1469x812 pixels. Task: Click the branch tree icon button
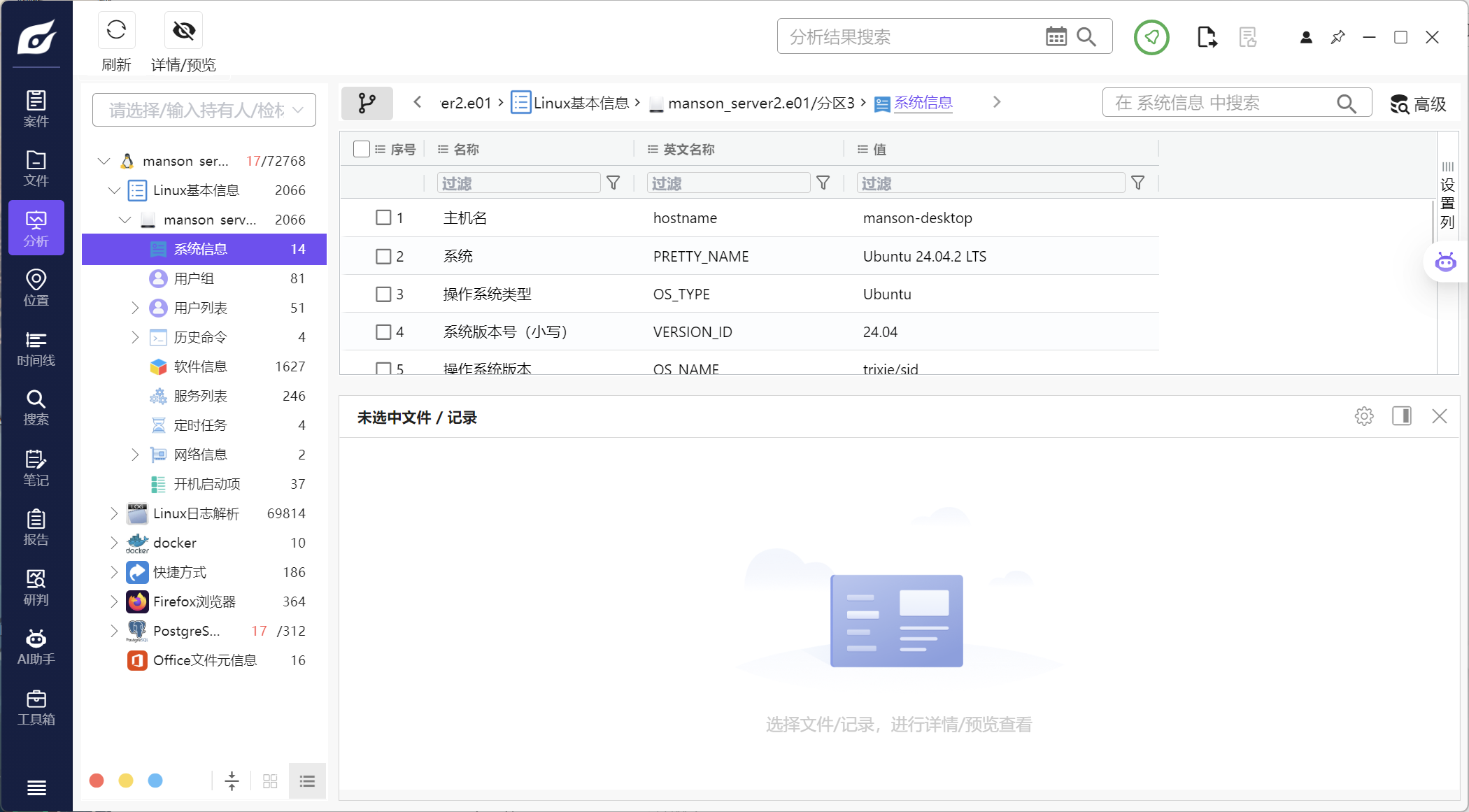367,104
